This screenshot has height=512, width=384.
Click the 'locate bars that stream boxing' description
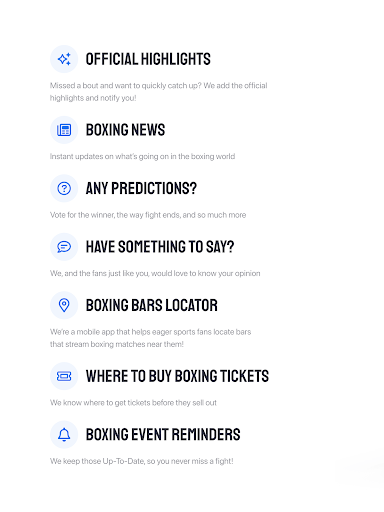[x=150, y=338]
